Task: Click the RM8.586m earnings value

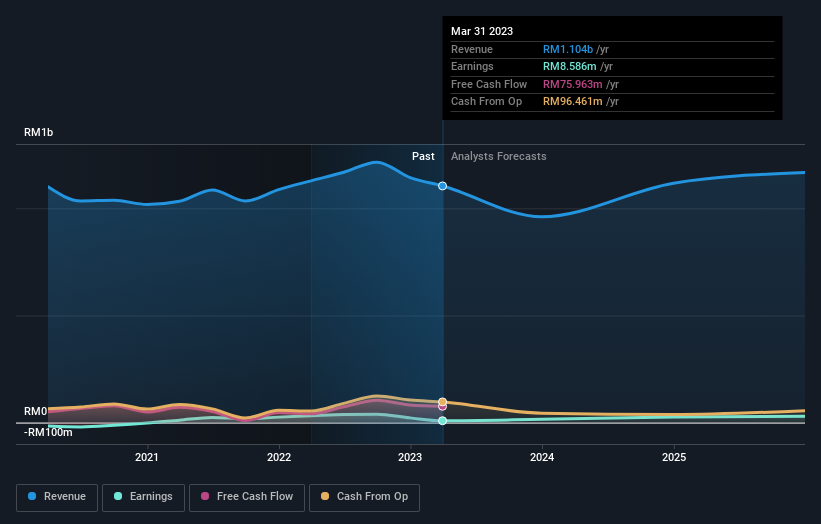Action: pyautogui.click(x=570, y=66)
